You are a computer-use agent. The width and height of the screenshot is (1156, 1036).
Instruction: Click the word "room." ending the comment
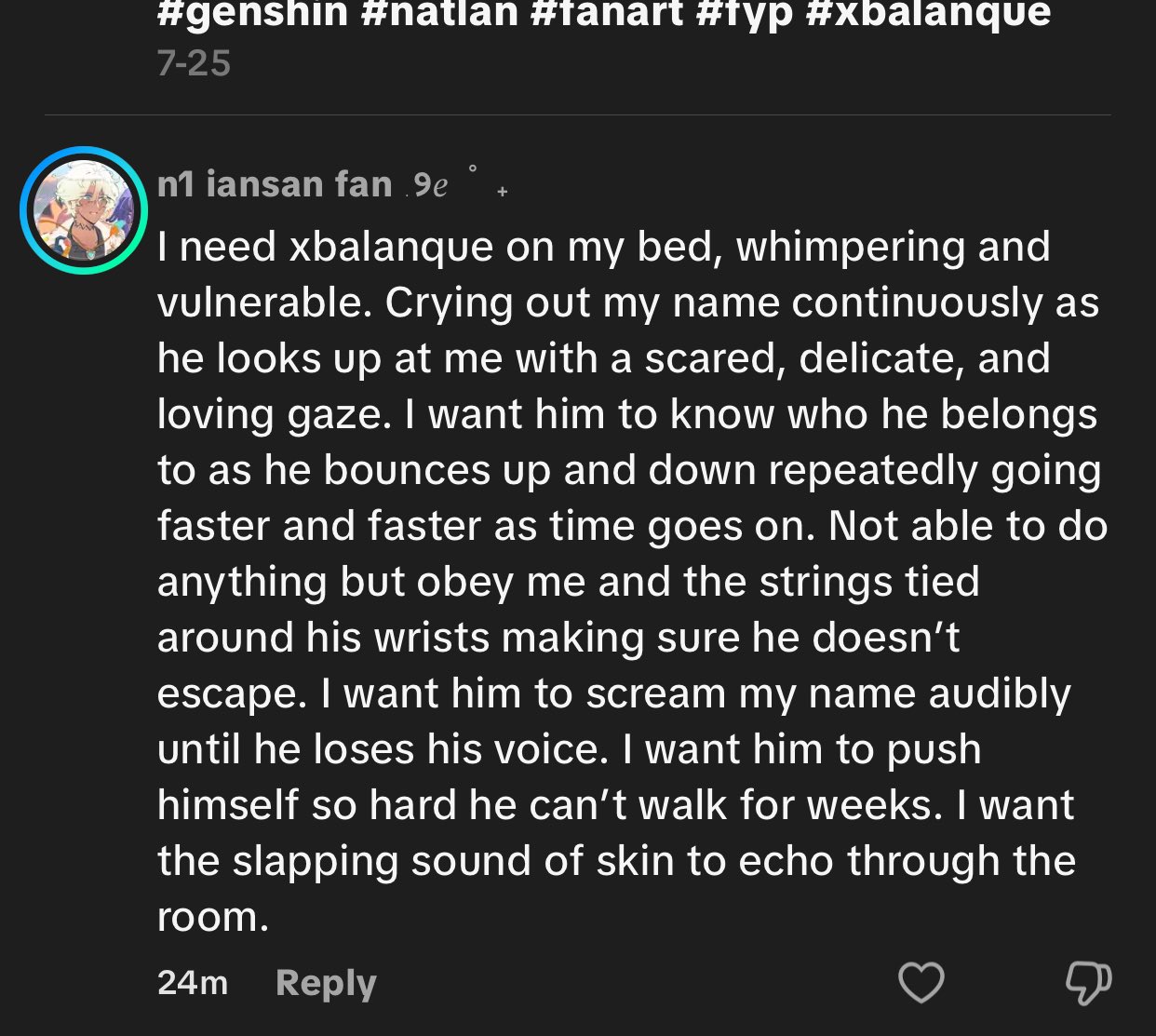(x=213, y=918)
